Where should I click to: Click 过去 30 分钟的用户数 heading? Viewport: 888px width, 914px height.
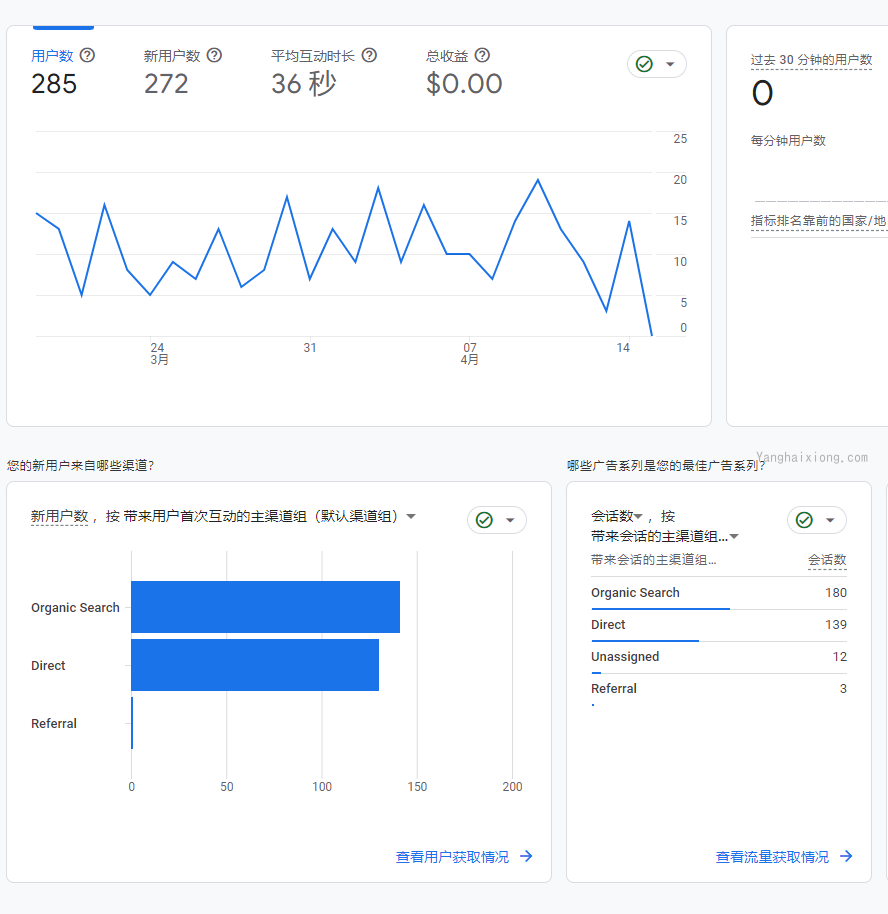pos(811,60)
